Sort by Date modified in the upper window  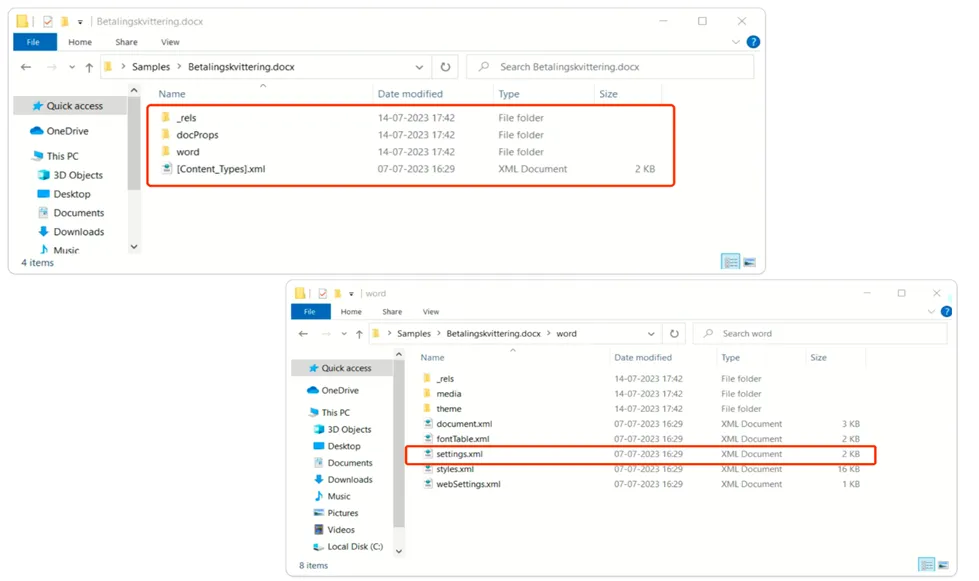pos(410,94)
